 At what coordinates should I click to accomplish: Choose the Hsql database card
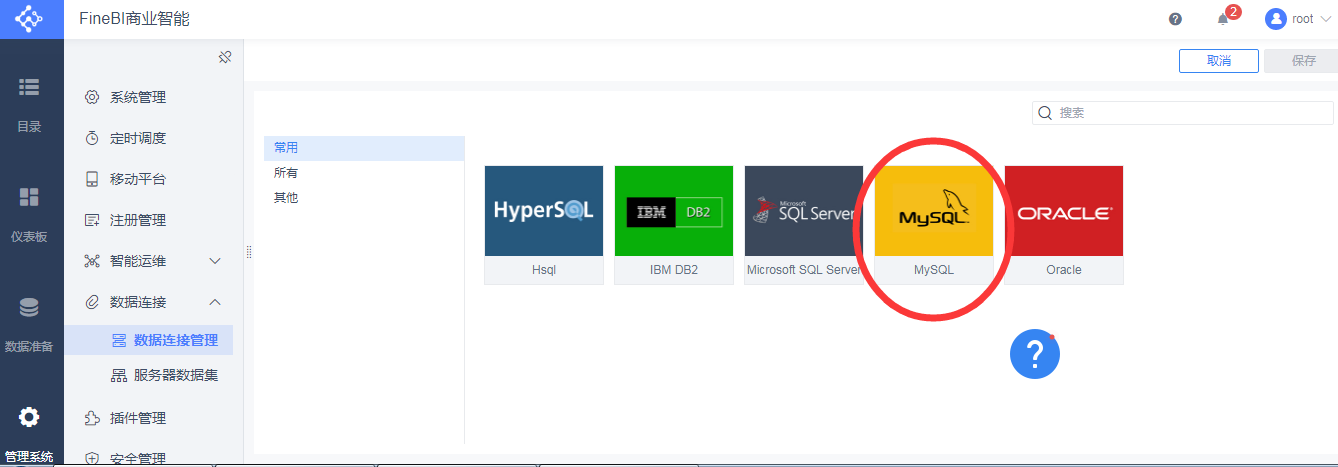[544, 225]
